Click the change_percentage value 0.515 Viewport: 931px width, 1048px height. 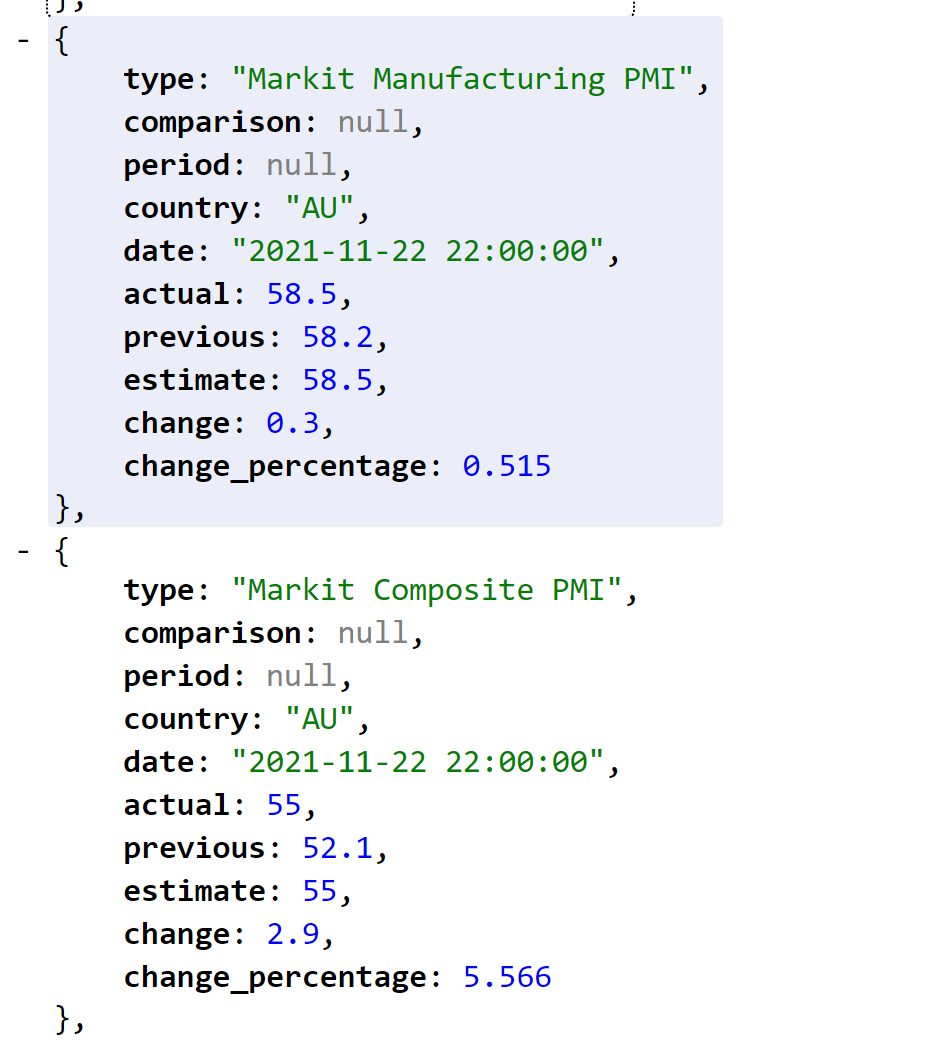coord(506,465)
